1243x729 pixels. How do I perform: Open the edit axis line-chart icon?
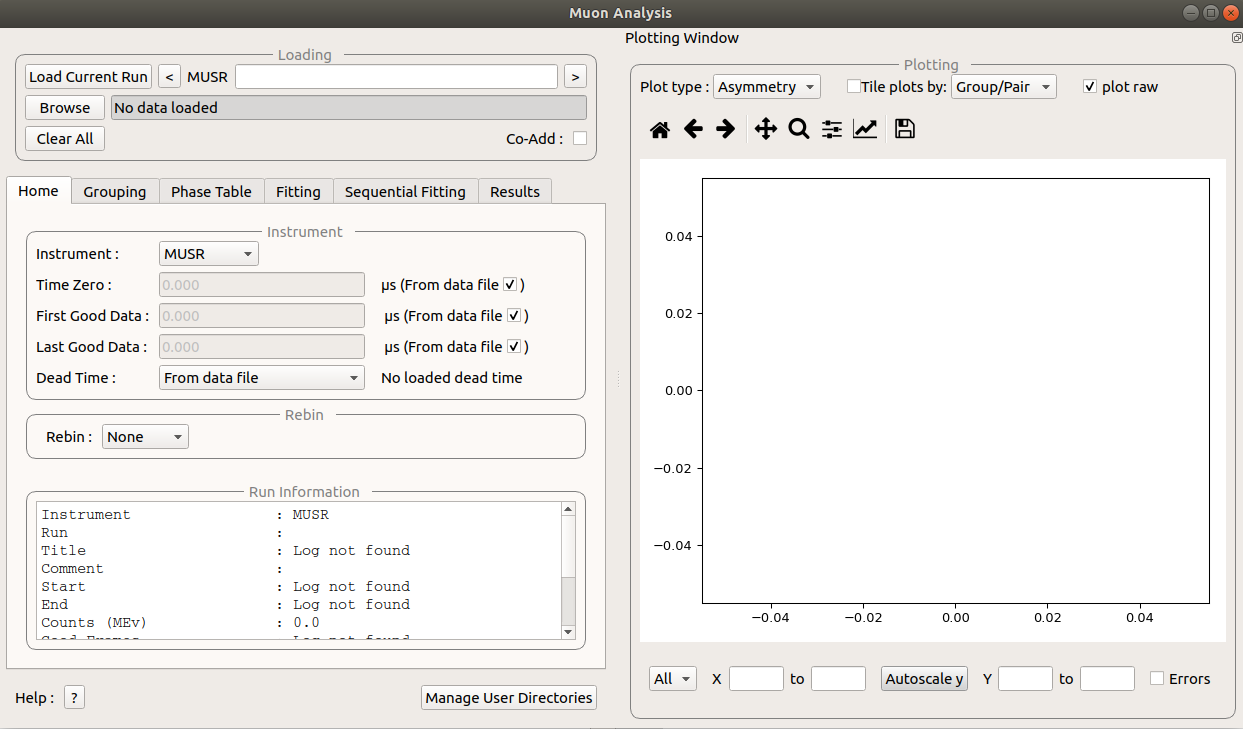[x=865, y=129]
